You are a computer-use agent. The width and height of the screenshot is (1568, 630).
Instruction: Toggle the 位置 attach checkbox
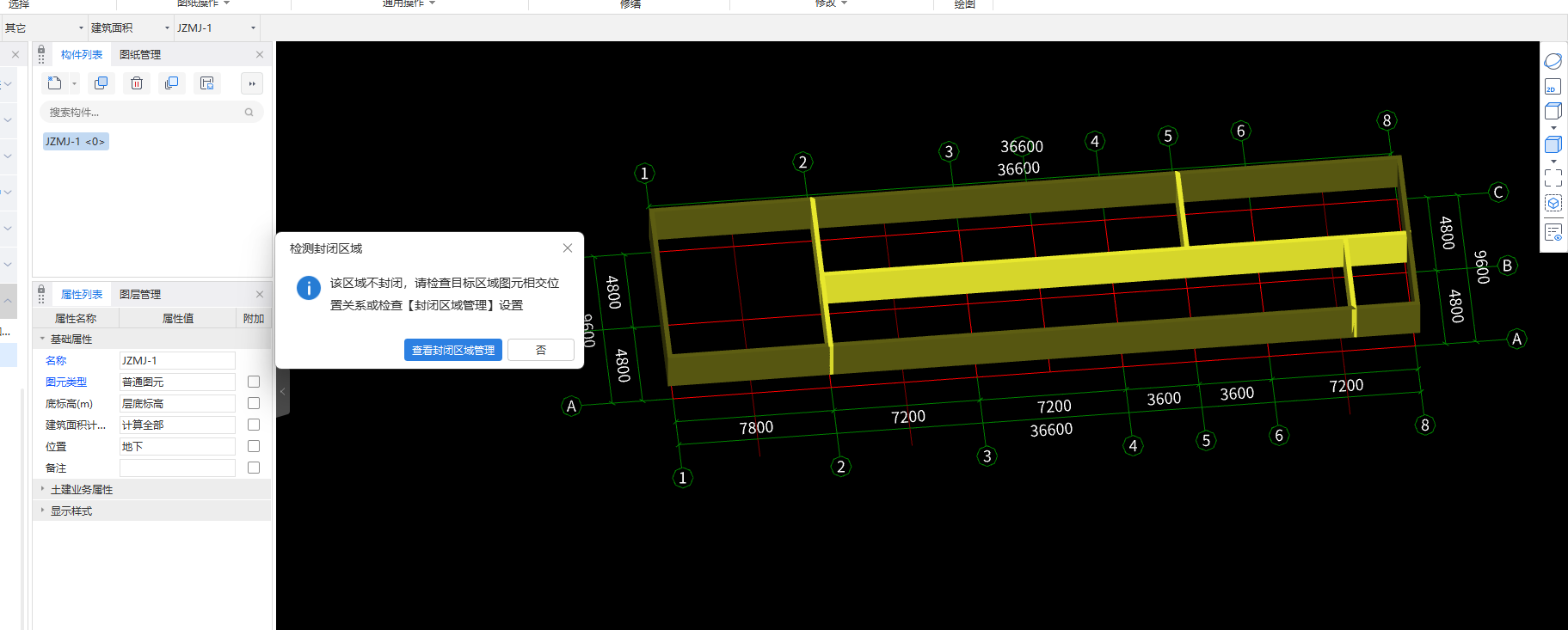coord(254,446)
